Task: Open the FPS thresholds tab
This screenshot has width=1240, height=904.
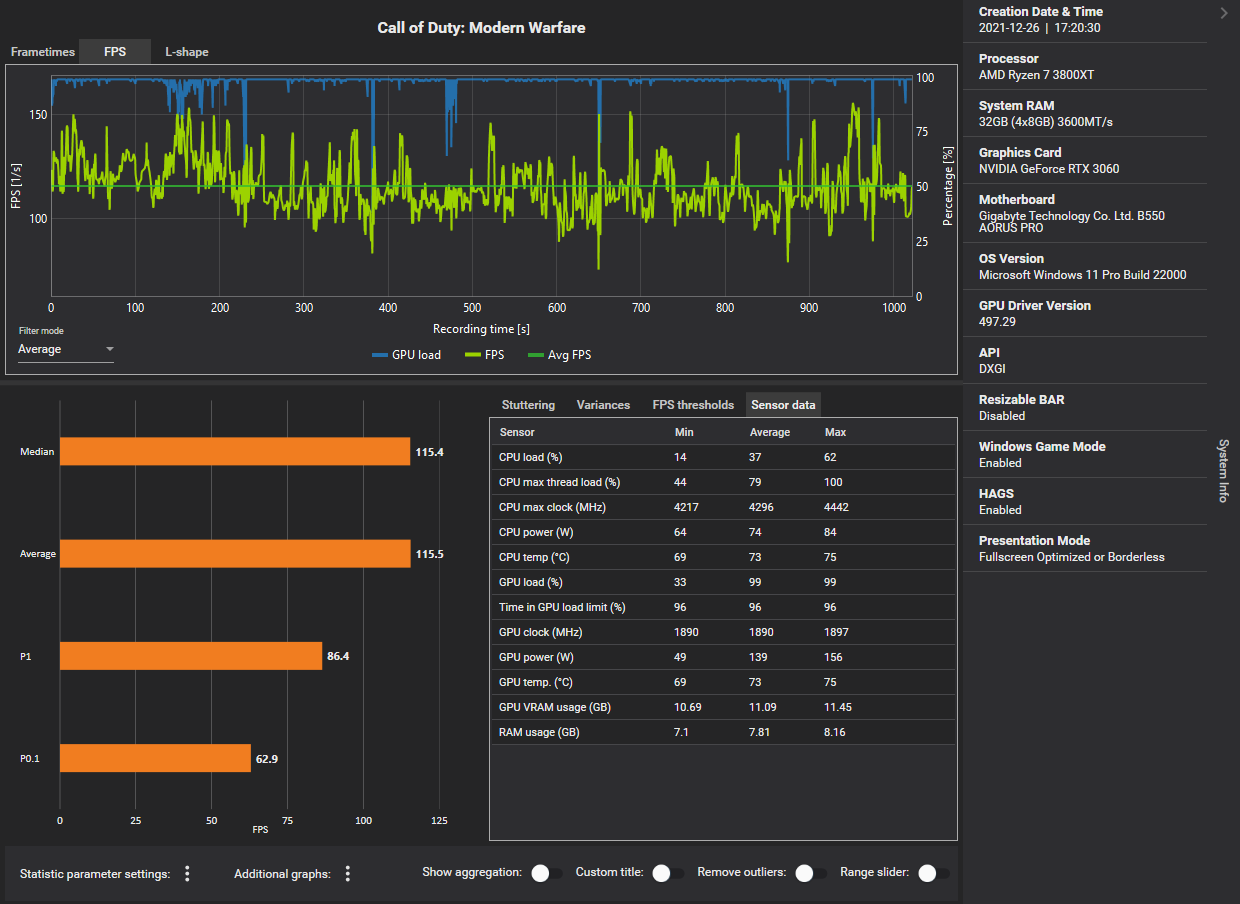Action: tap(693, 405)
